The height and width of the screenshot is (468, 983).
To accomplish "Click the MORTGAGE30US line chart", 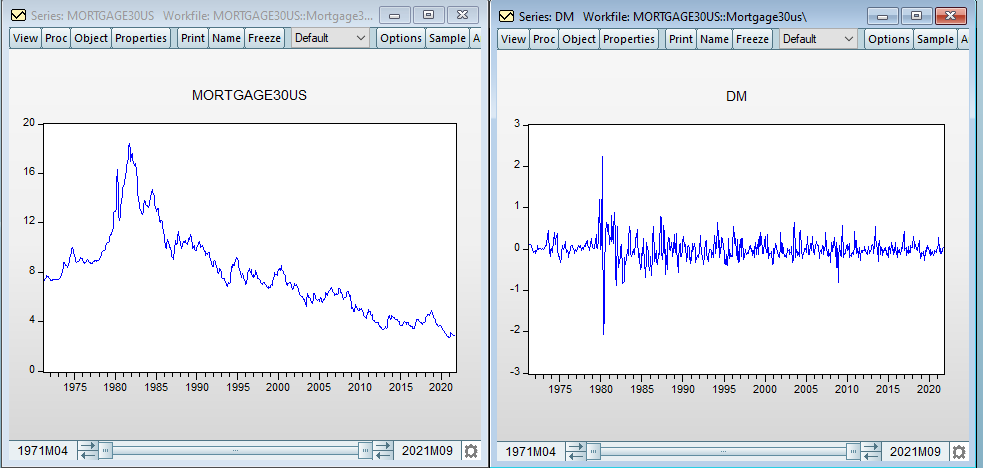I will click(x=250, y=247).
